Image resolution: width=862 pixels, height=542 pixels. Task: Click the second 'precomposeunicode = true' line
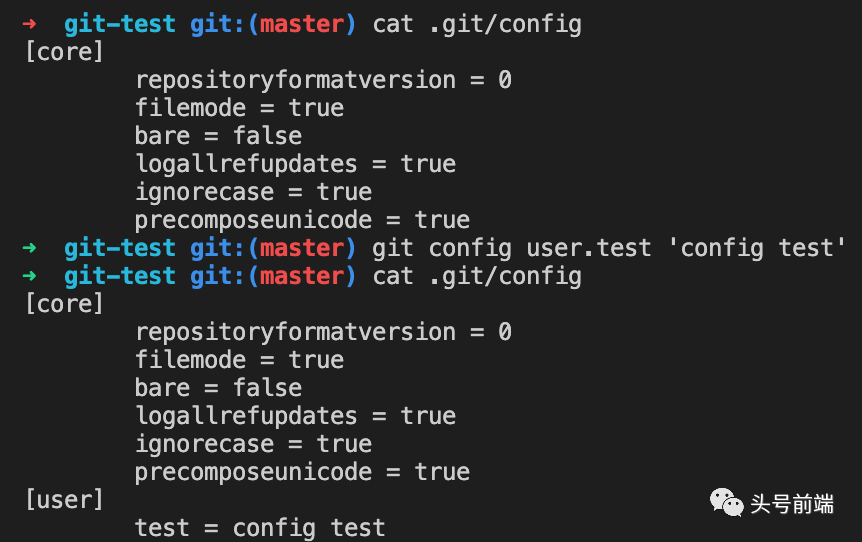(302, 472)
